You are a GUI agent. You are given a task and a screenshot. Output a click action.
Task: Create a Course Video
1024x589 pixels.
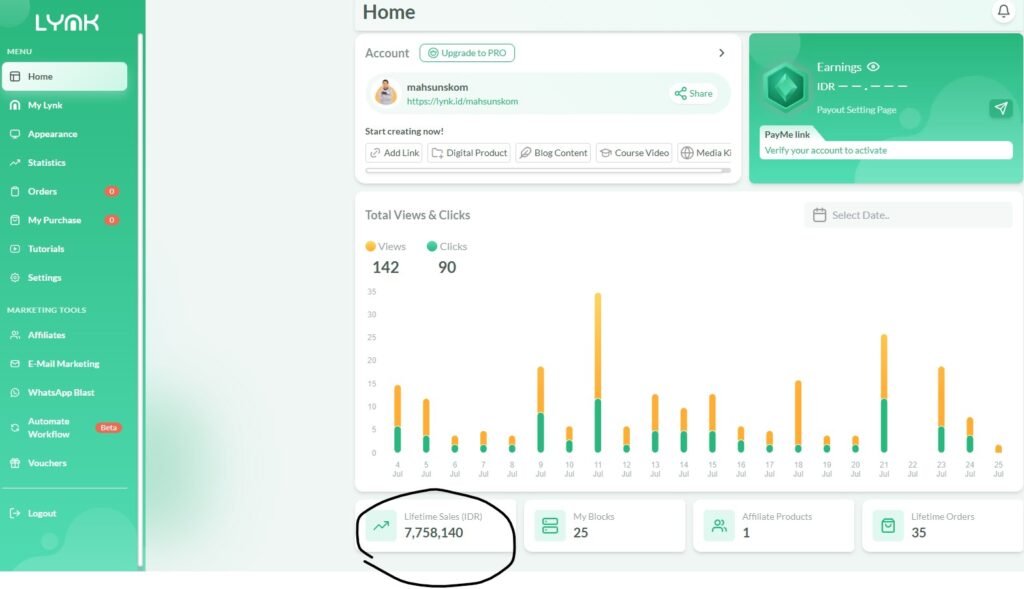[634, 153]
